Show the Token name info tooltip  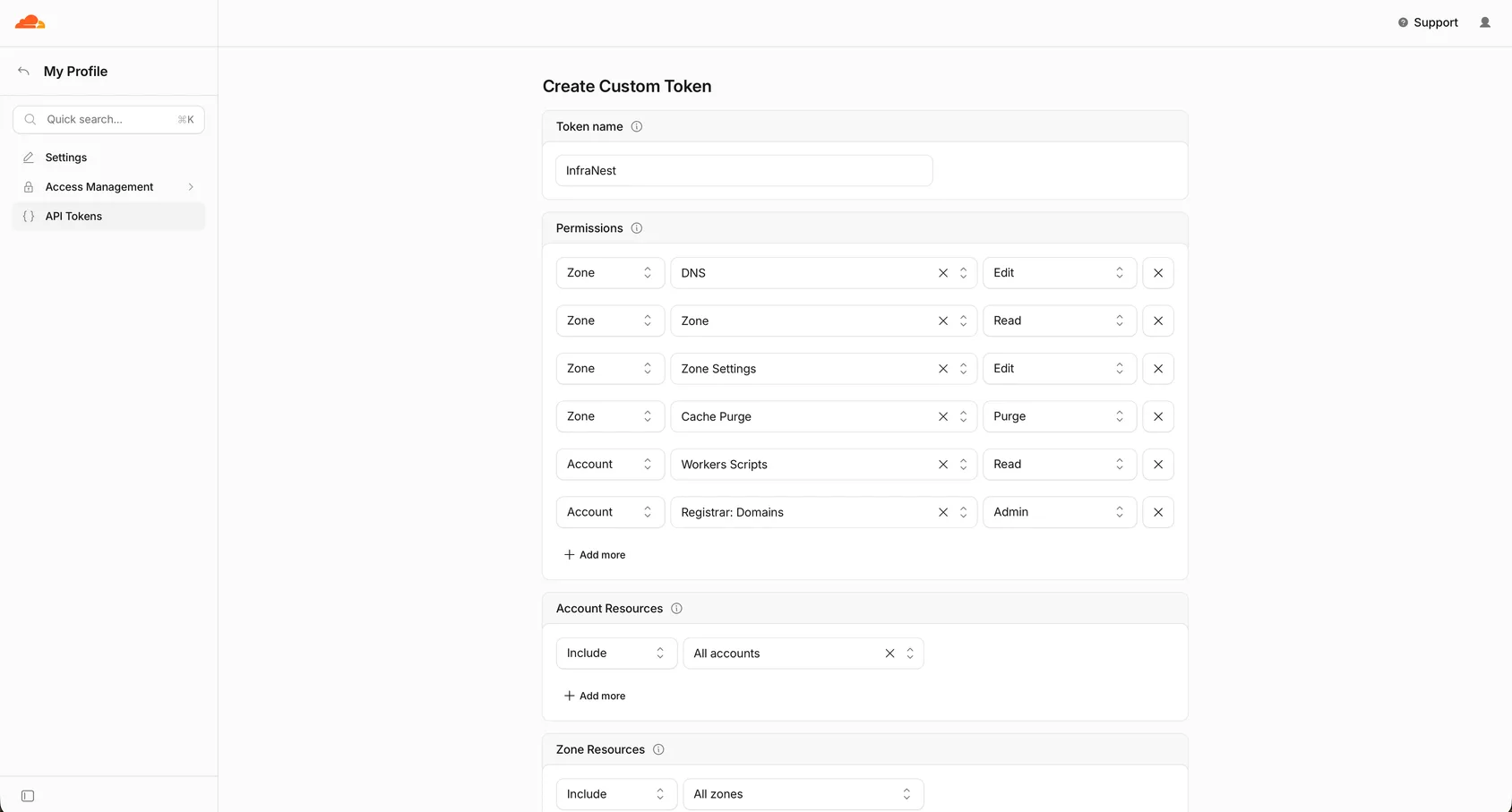tap(637, 126)
